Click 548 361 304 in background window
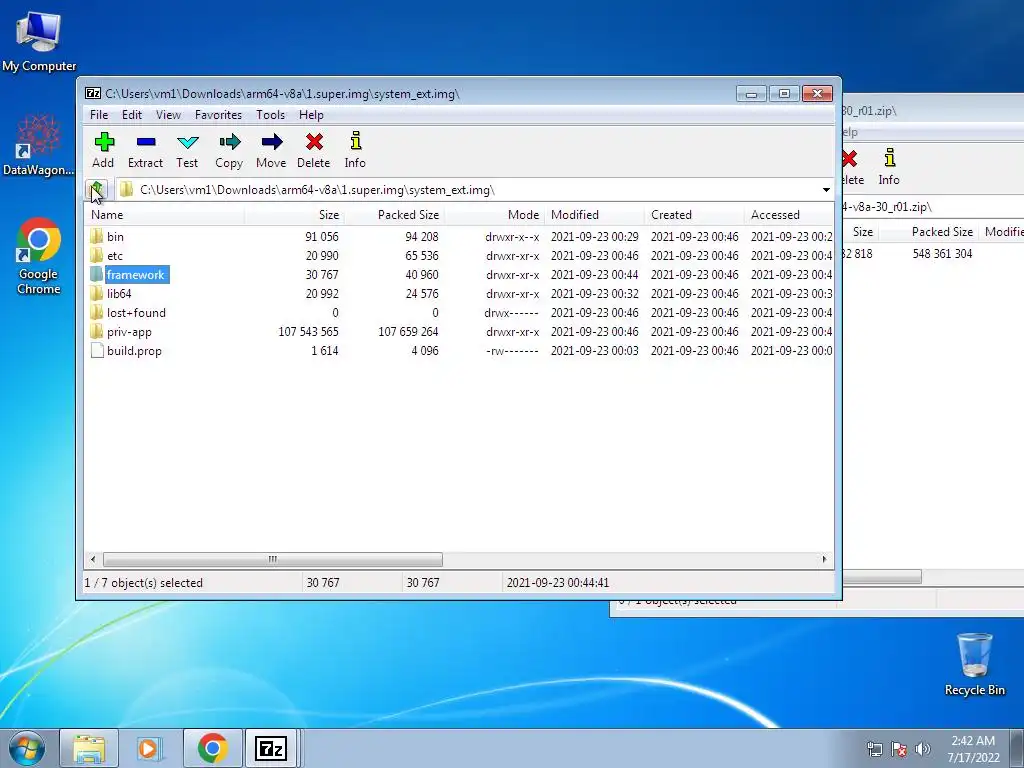1024x768 pixels. (x=942, y=253)
